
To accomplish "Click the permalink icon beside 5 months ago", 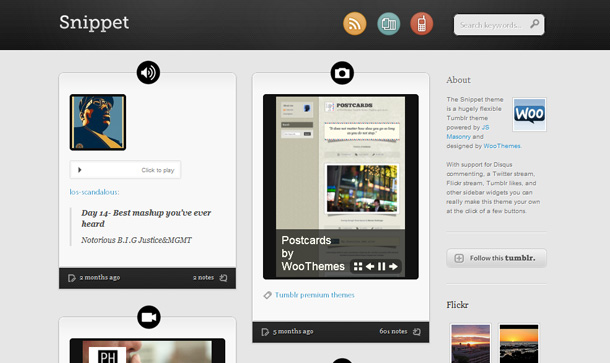I will (265, 332).
